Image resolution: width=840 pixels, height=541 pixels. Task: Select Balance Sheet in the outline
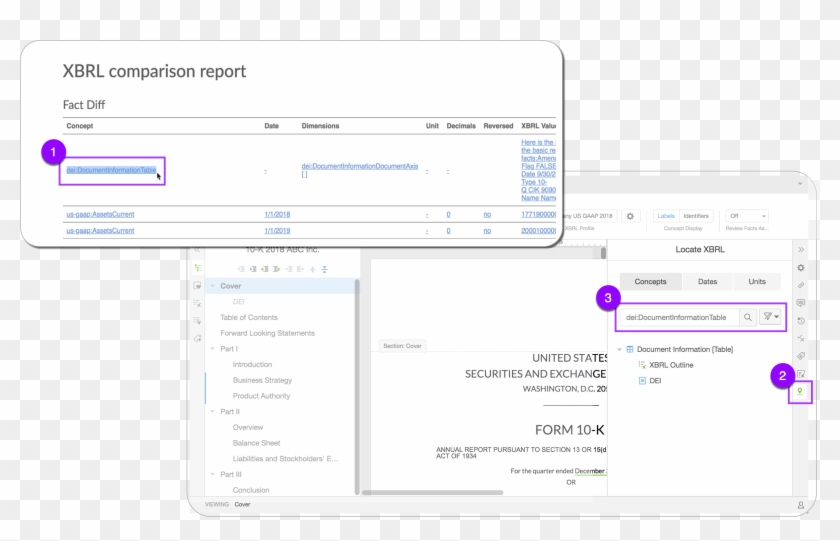[256, 443]
